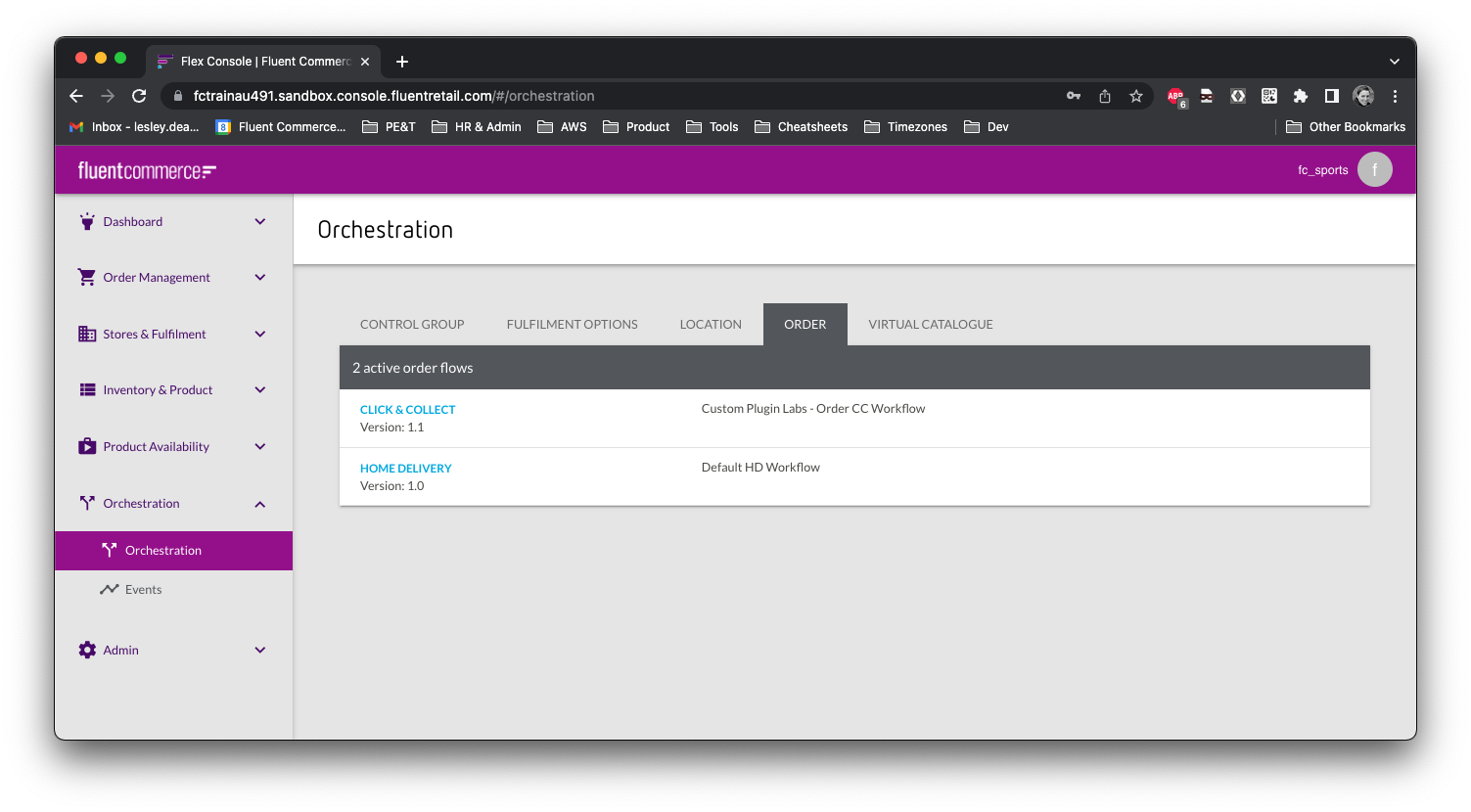Switch to the Location tab
The height and width of the screenshot is (812, 1471).
point(711,324)
